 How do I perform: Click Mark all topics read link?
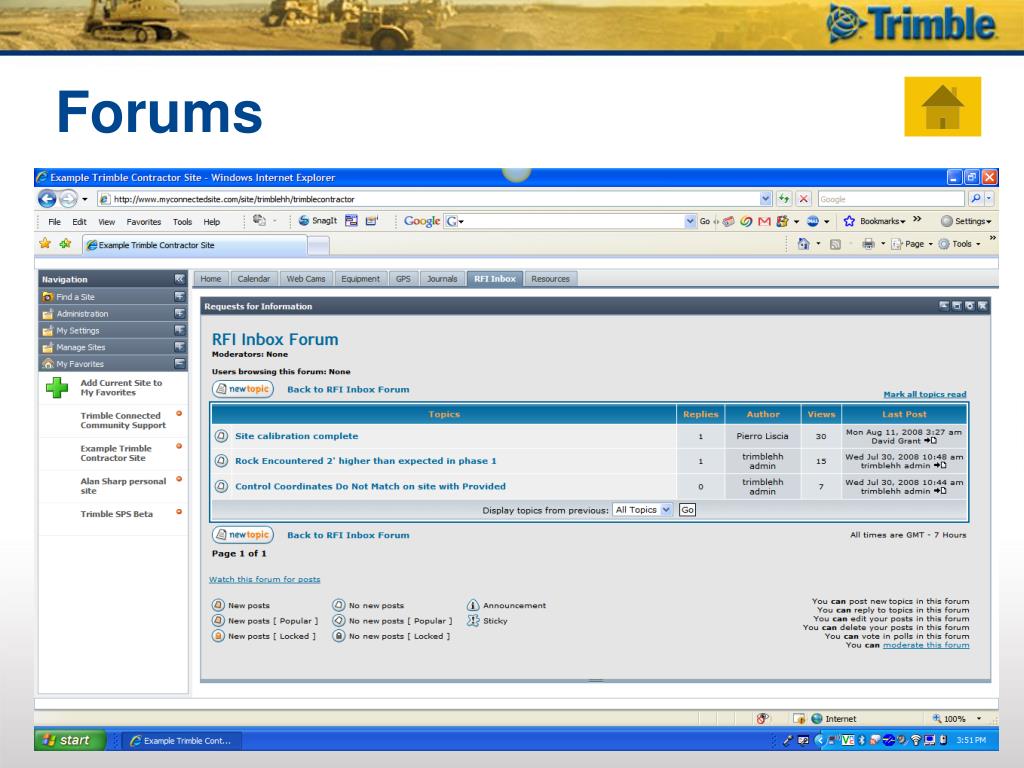coord(925,394)
